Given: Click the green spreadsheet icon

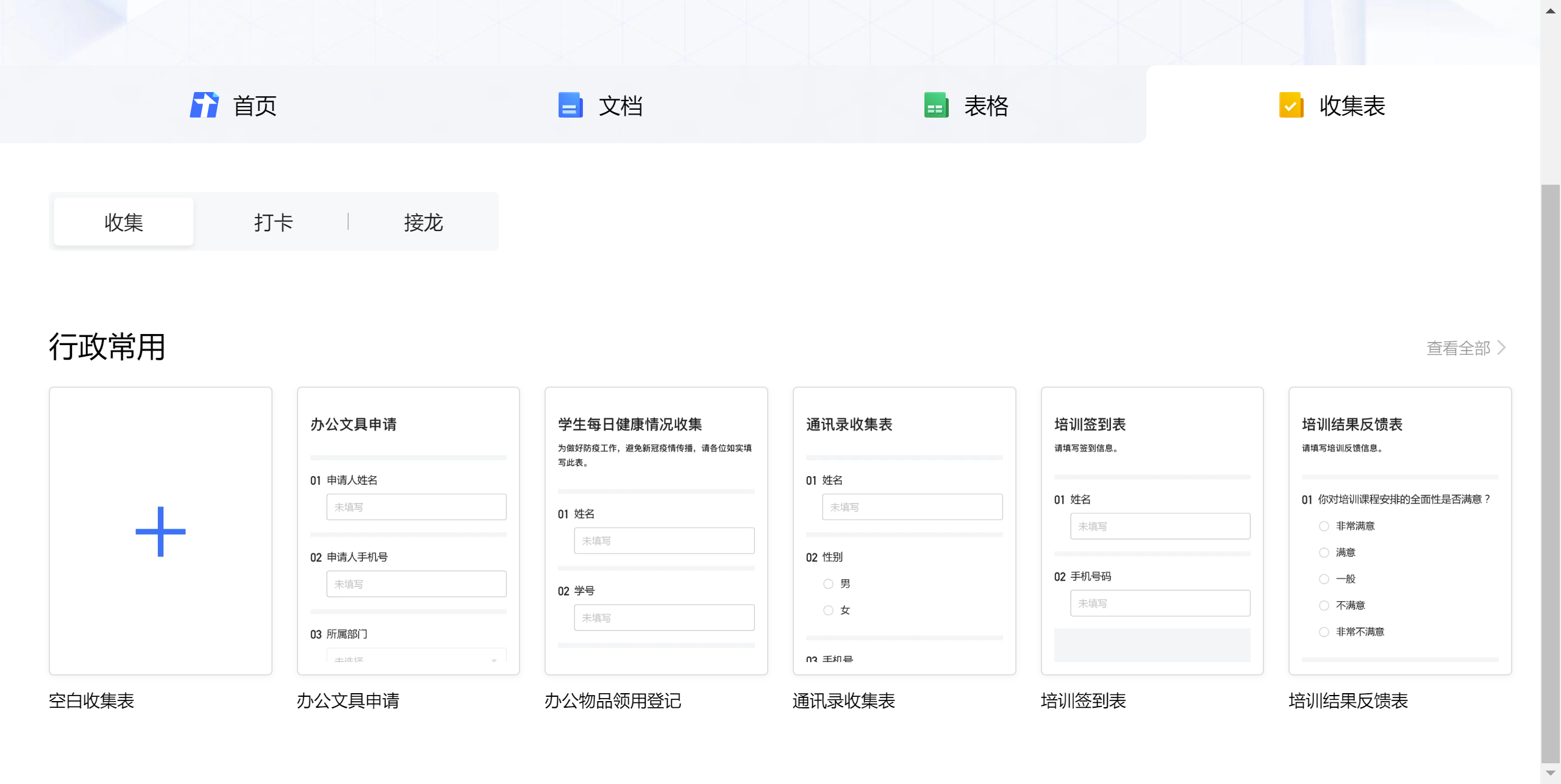Looking at the screenshot, I should (935, 105).
